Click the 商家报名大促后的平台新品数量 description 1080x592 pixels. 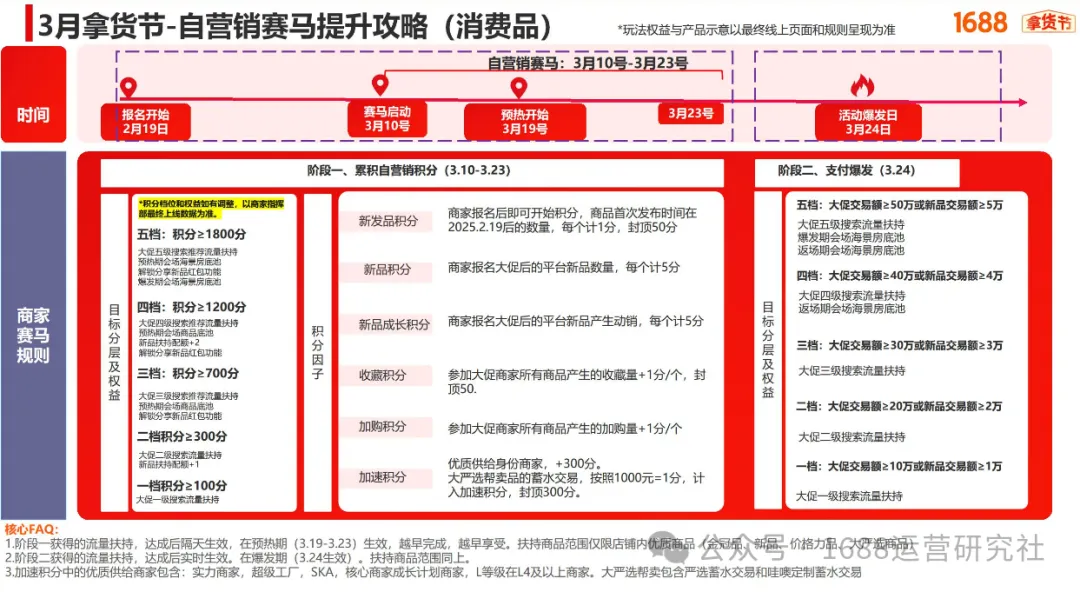563,267
